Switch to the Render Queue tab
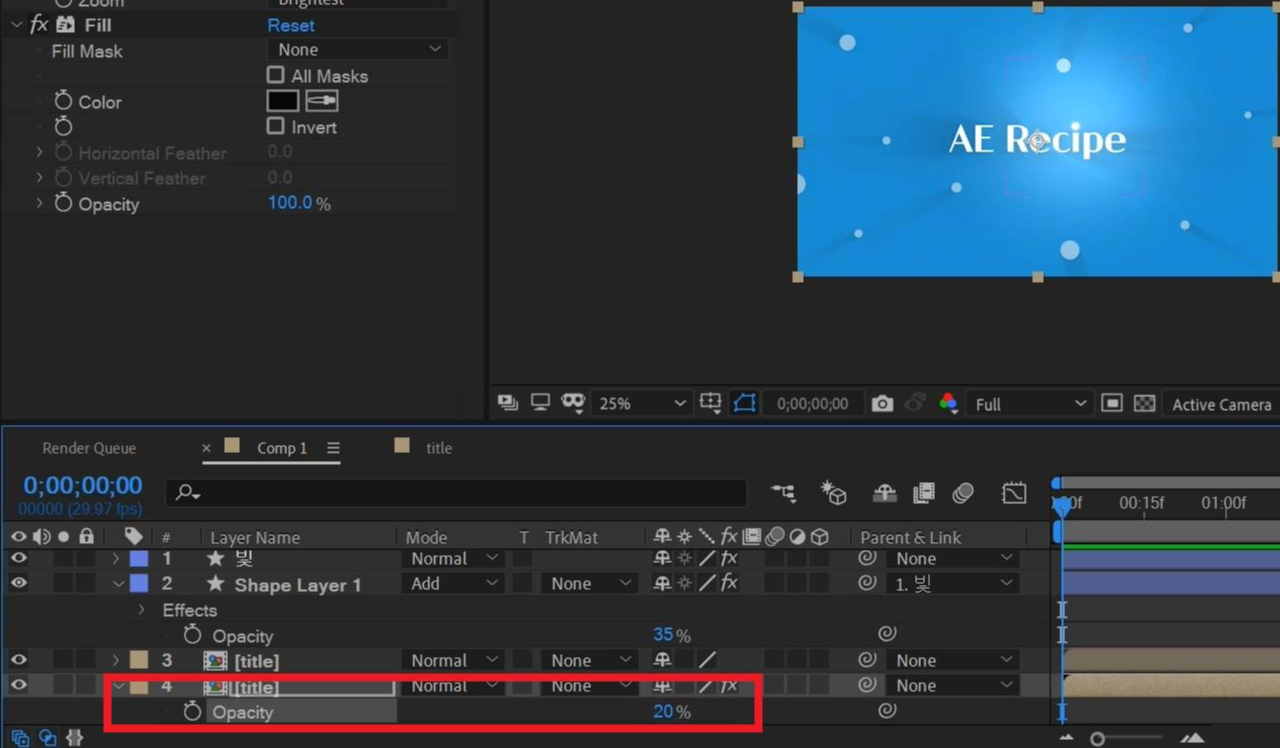Screen dimensions: 1280x748 pyautogui.click(x=89, y=448)
